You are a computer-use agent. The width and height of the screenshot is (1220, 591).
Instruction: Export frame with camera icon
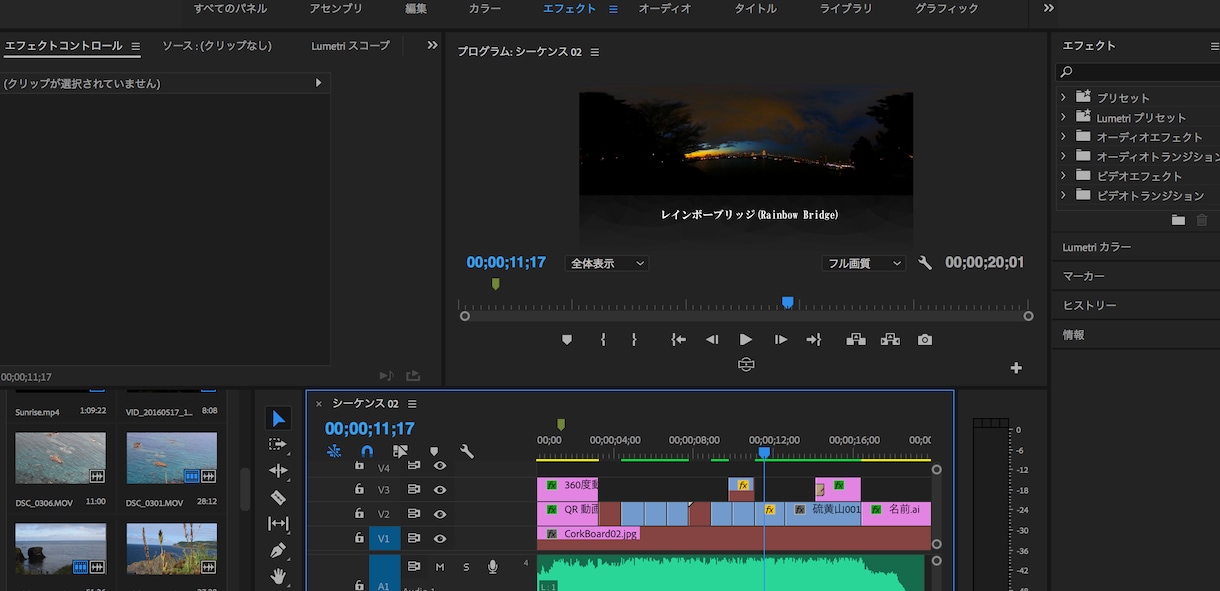(x=925, y=340)
